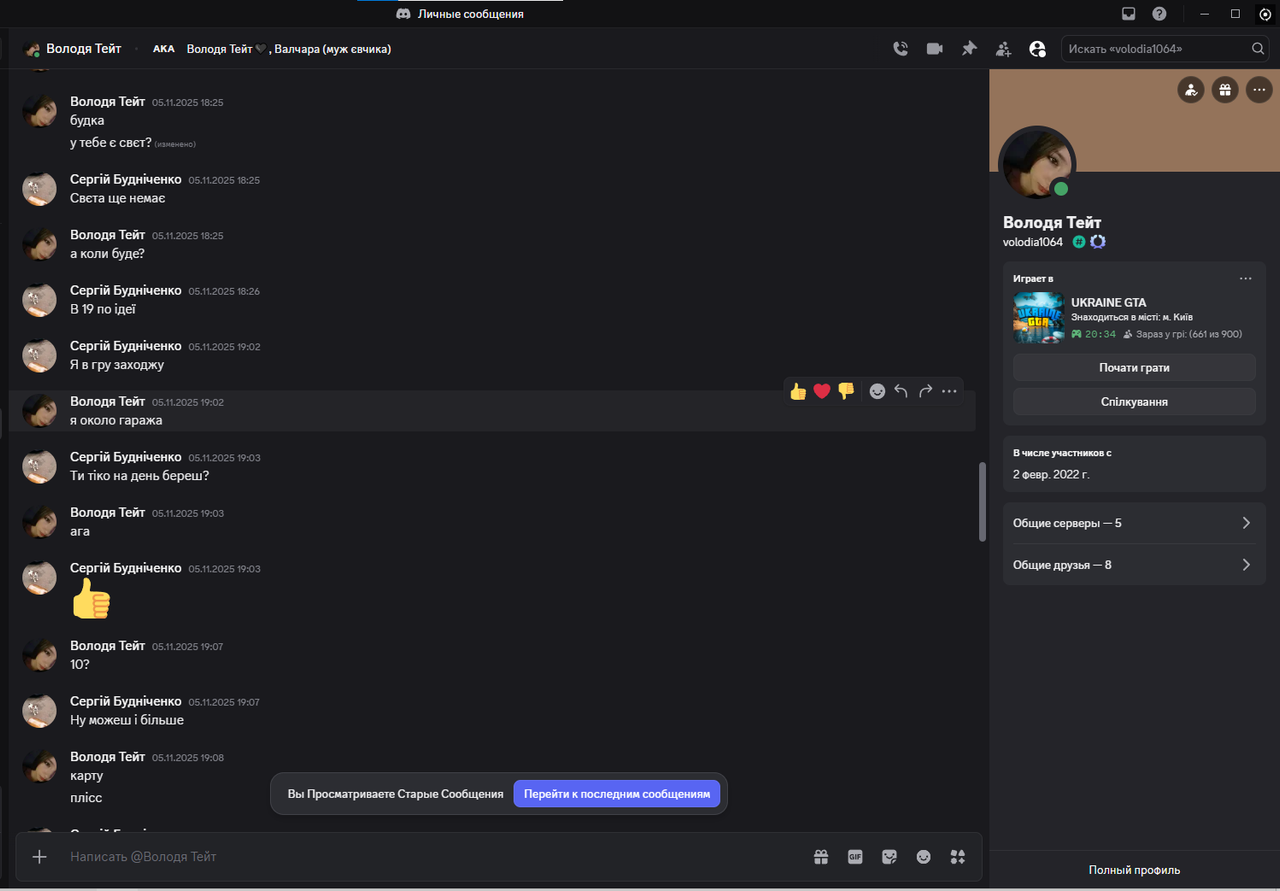Click the green hashtag badge next to volodia1064
The width and height of the screenshot is (1280, 891).
1079,242
